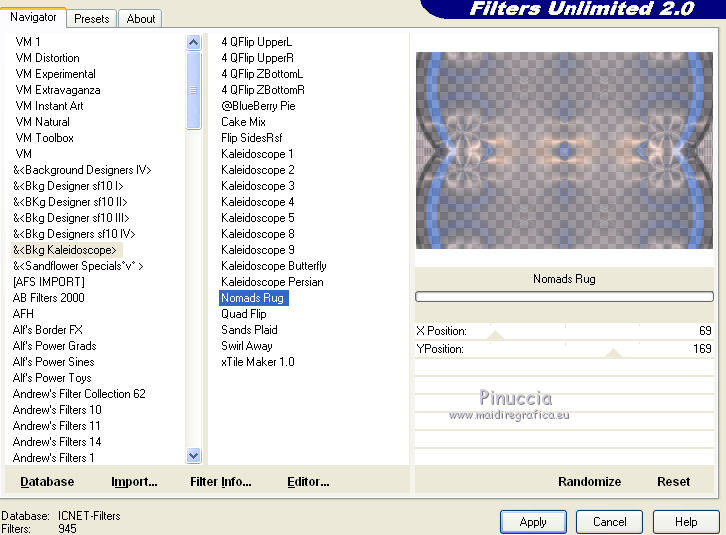Image resolution: width=726 pixels, height=535 pixels.
Task: Select the Nomads Rug filter
Action: (x=253, y=298)
